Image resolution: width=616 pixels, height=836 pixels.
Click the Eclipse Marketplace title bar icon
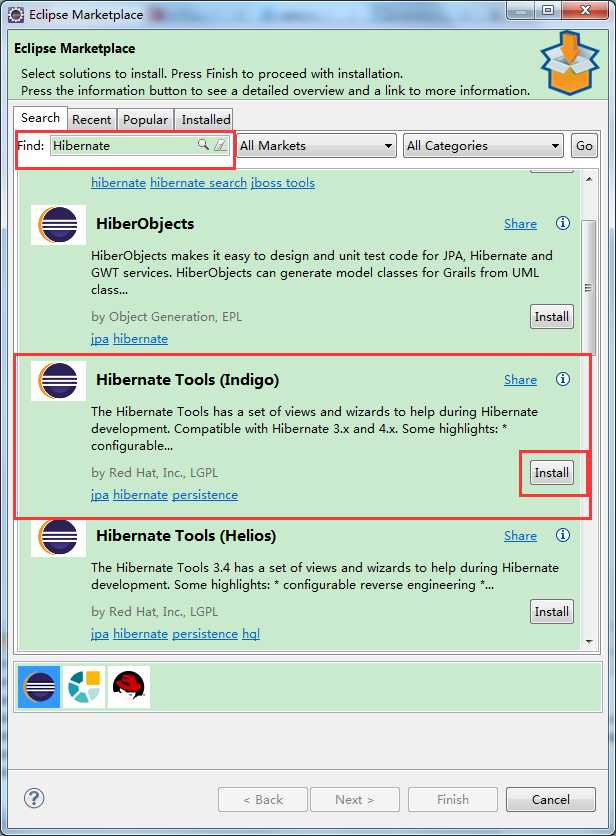[16, 14]
